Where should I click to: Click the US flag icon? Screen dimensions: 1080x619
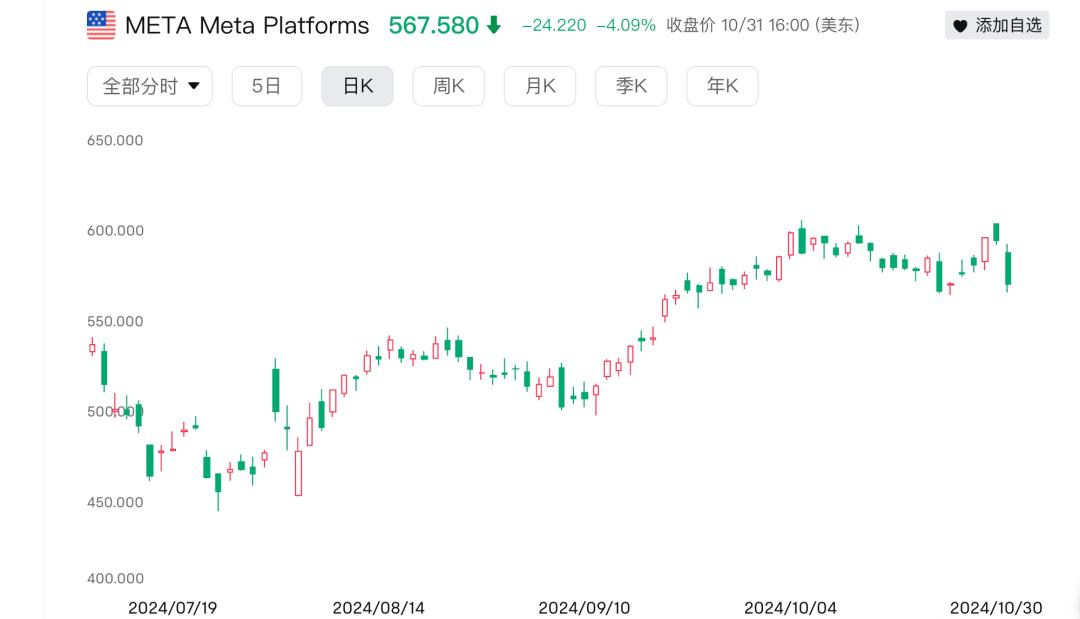(x=101, y=25)
